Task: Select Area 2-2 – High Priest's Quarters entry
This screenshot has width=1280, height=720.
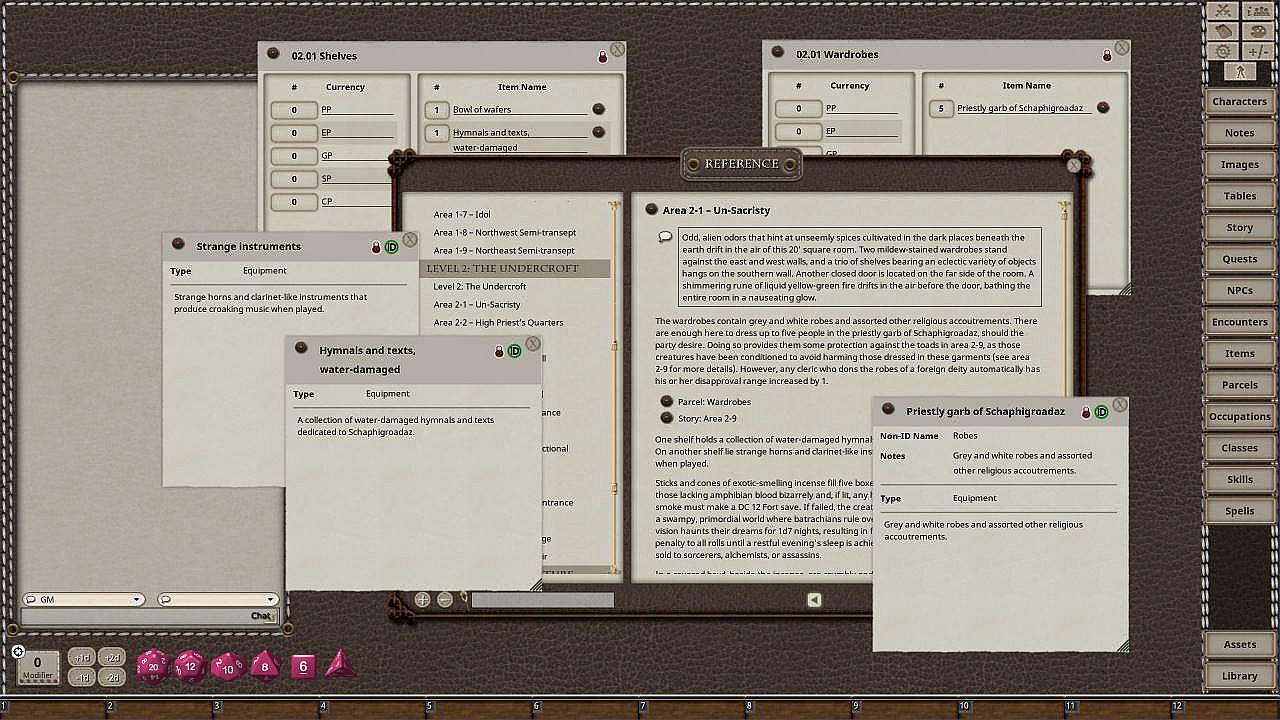Action: 498,322
